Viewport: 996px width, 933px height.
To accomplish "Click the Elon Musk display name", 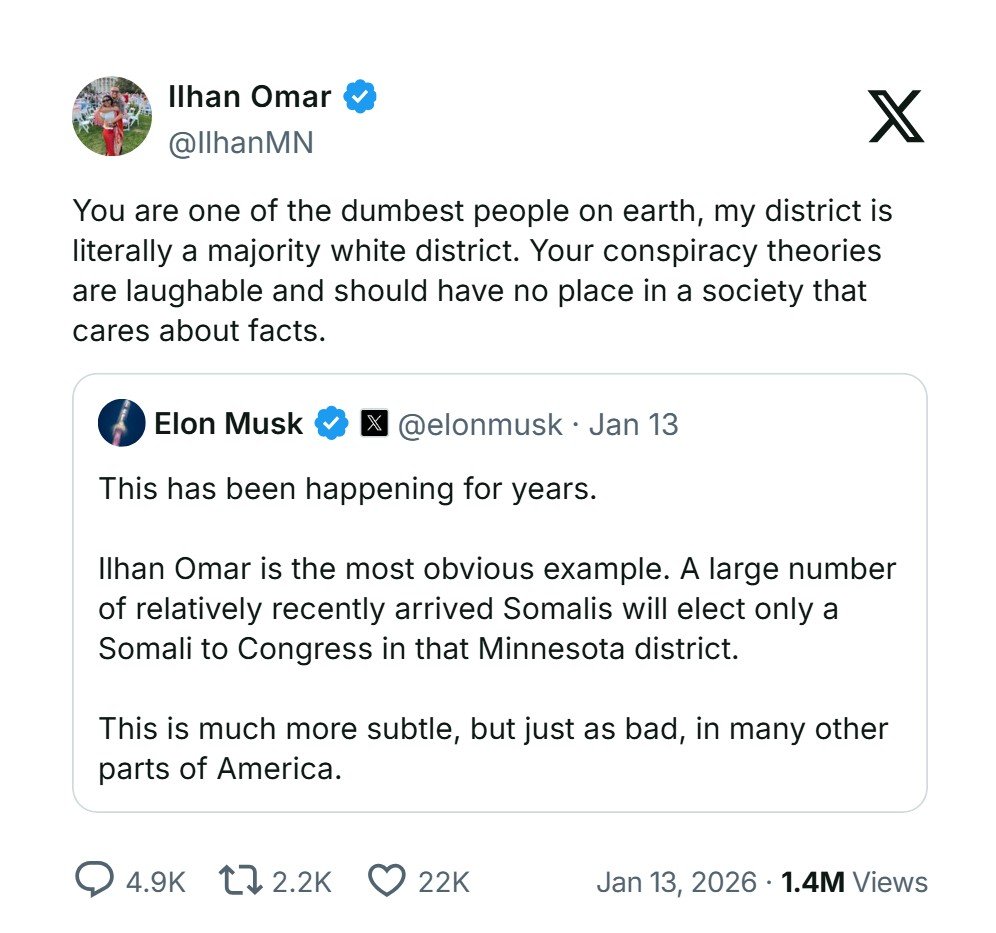I will (x=228, y=424).
